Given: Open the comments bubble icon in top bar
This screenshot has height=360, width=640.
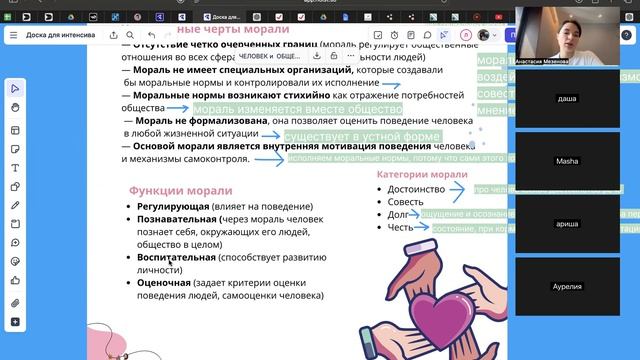Looking at the screenshot, I should pos(427,35).
